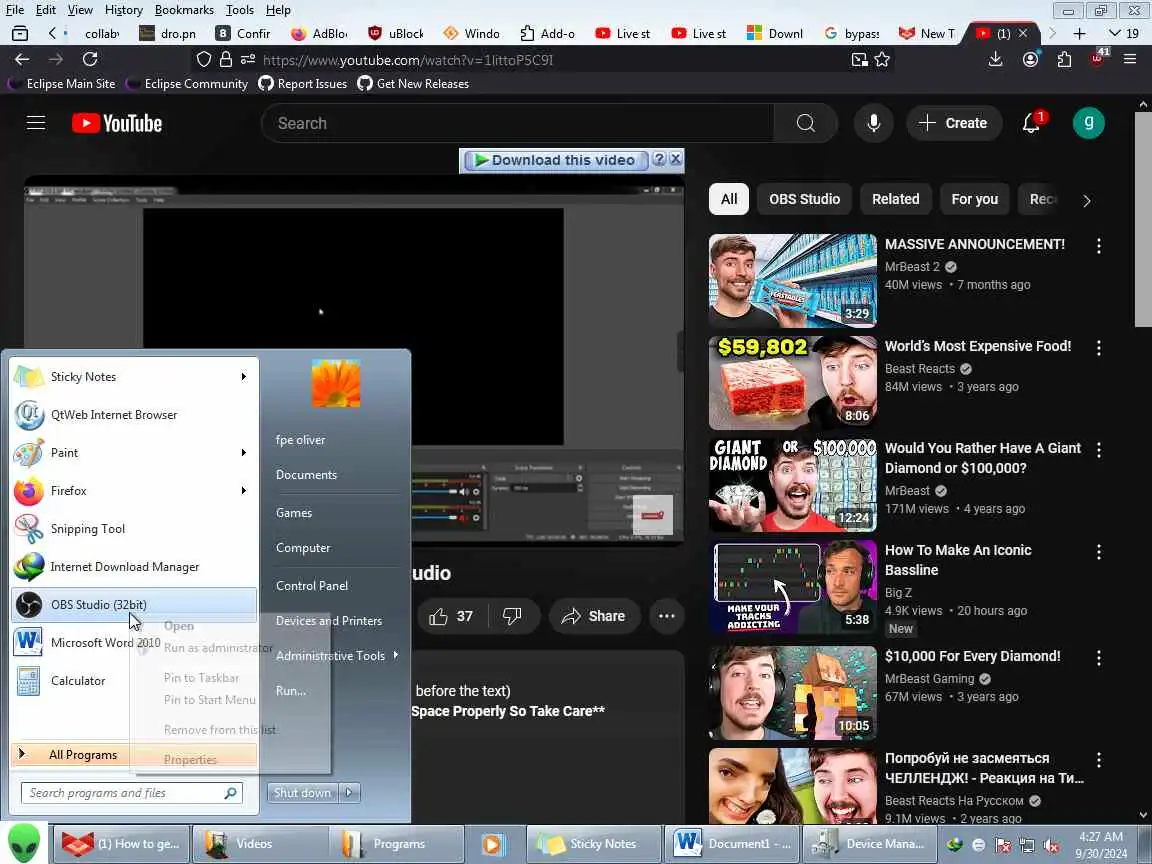Screen dimensions: 1152x864
Task: Open Media Player taskbar icon
Action: click(492, 844)
